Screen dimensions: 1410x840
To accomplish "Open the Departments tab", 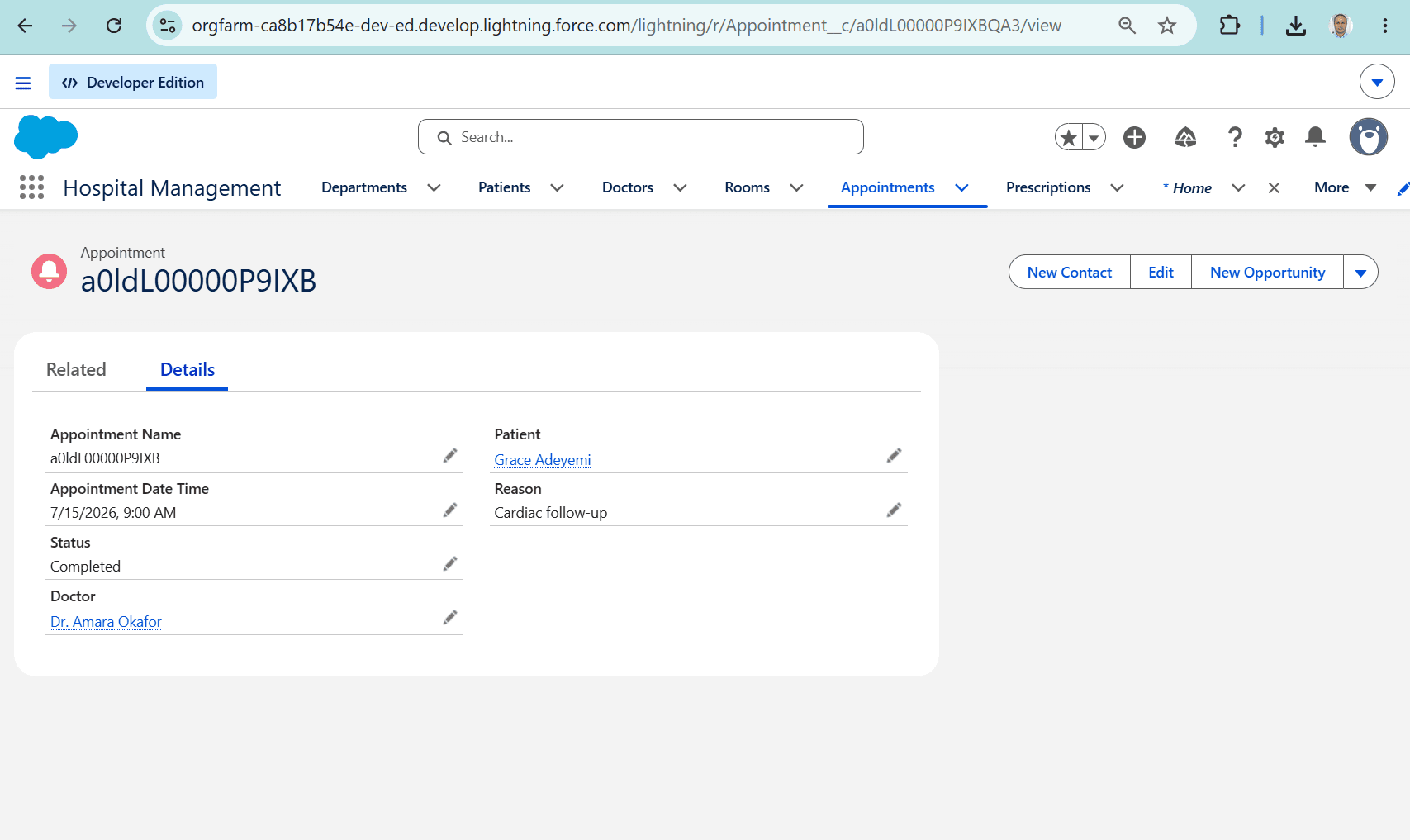I will (x=364, y=187).
